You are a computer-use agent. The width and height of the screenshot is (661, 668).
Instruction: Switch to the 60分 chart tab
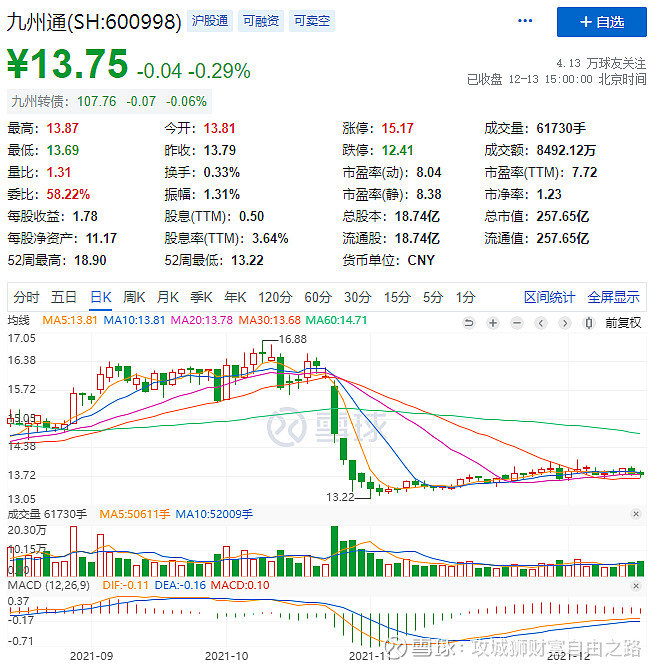(x=318, y=297)
